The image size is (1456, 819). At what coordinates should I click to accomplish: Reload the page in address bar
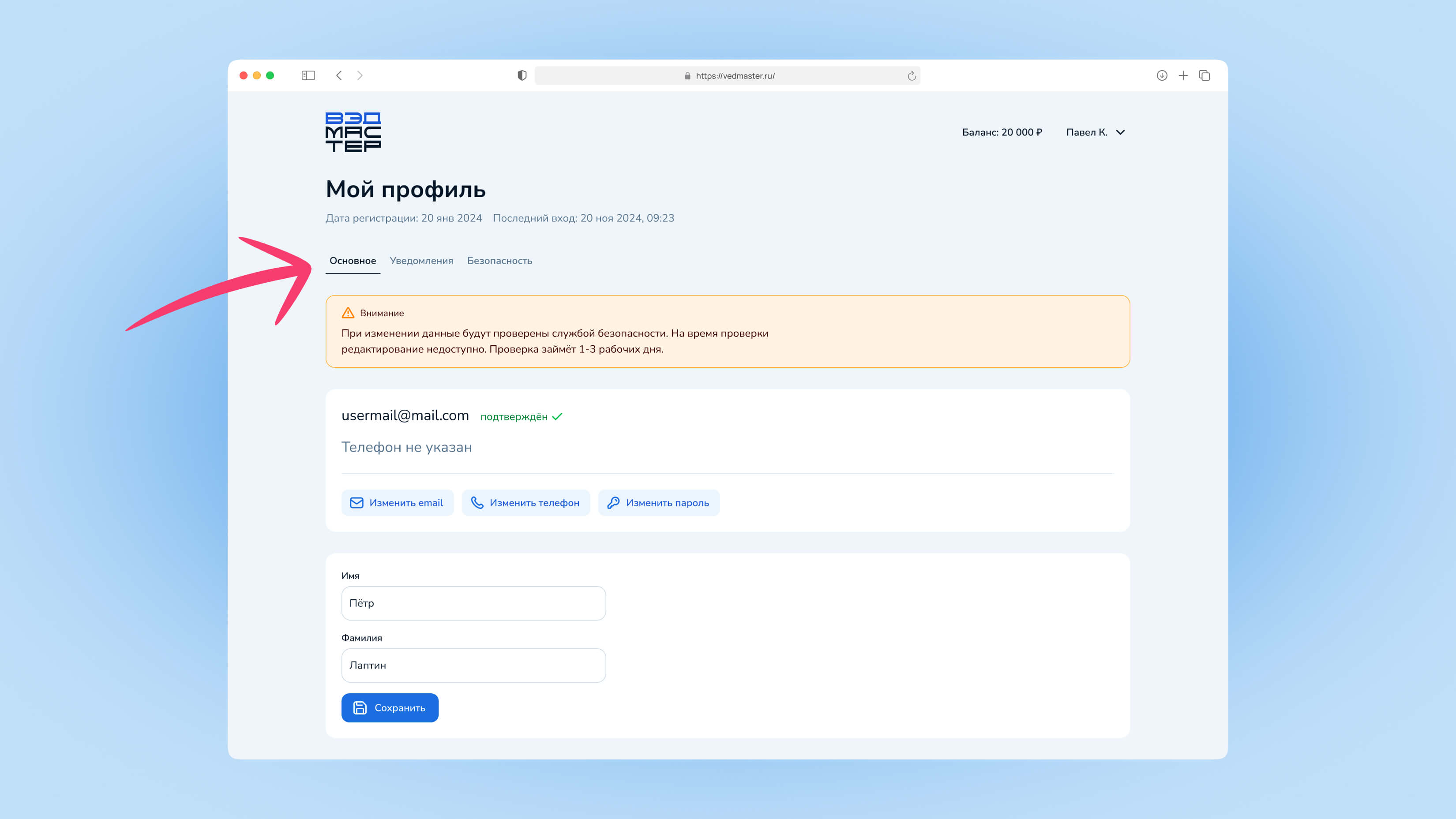911,76
